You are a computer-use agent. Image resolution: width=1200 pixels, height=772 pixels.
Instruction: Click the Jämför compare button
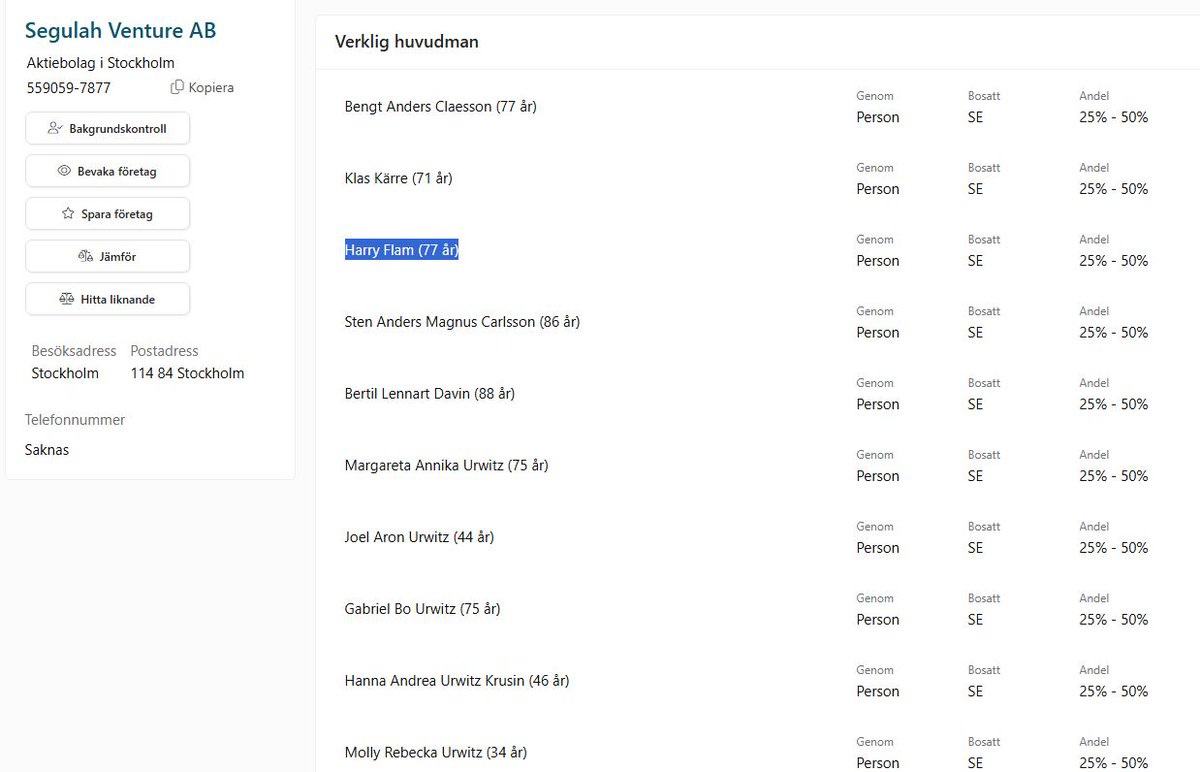click(x=107, y=256)
